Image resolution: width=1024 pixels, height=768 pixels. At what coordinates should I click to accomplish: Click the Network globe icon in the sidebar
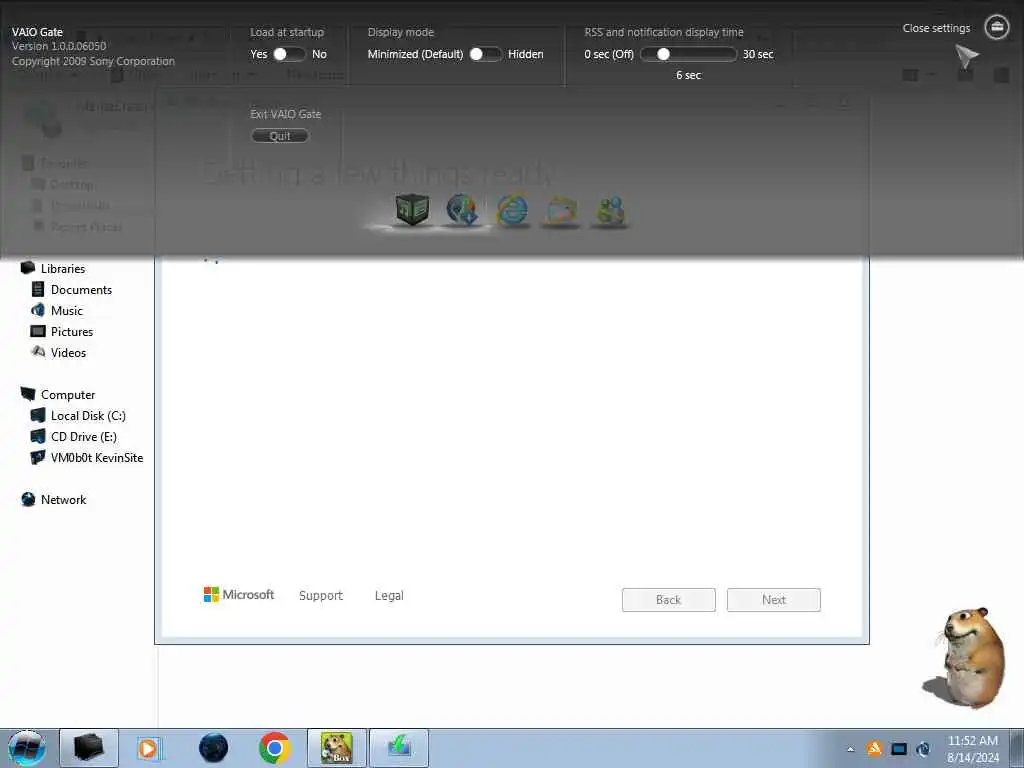pos(28,500)
